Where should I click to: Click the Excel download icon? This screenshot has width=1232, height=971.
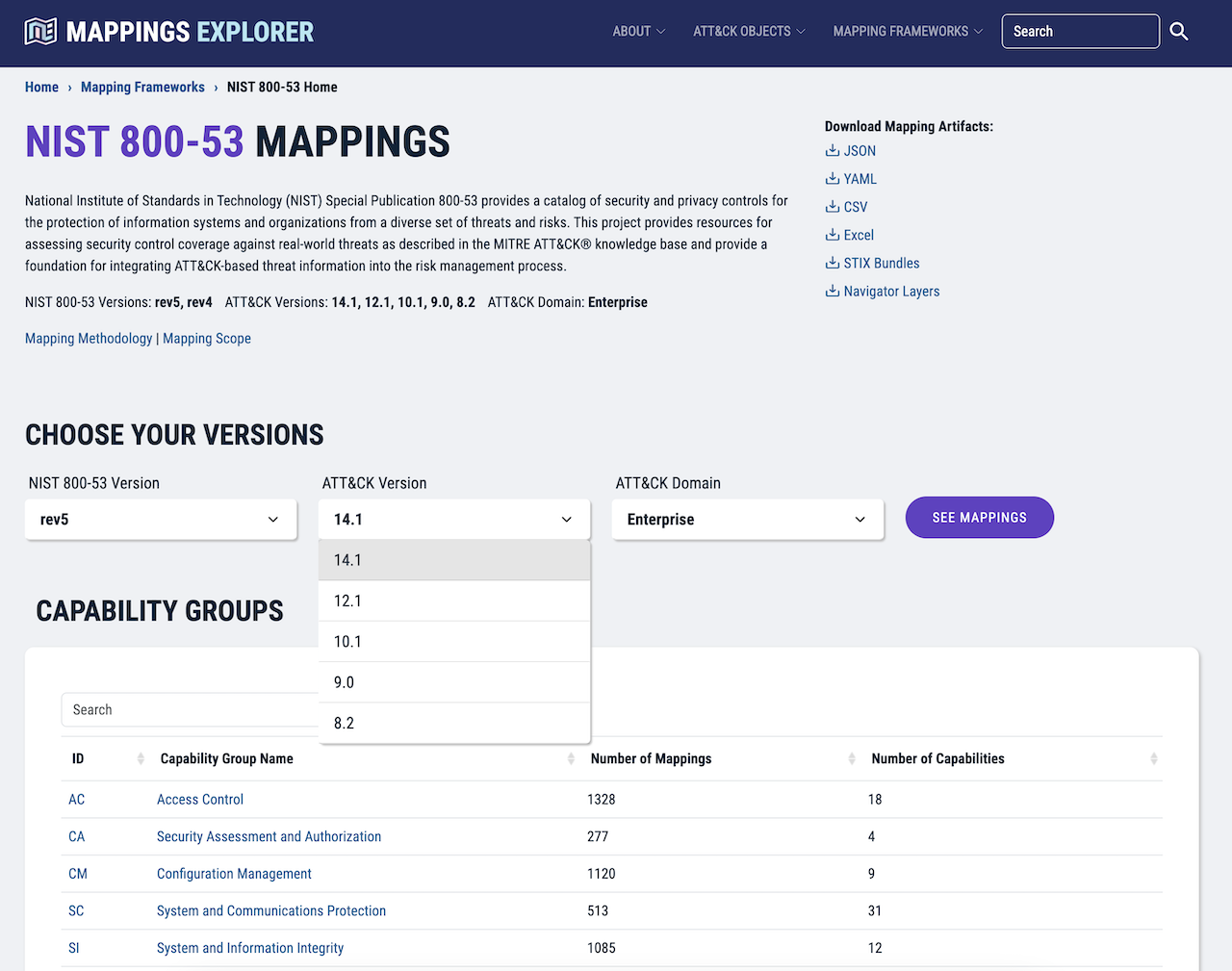click(x=833, y=234)
